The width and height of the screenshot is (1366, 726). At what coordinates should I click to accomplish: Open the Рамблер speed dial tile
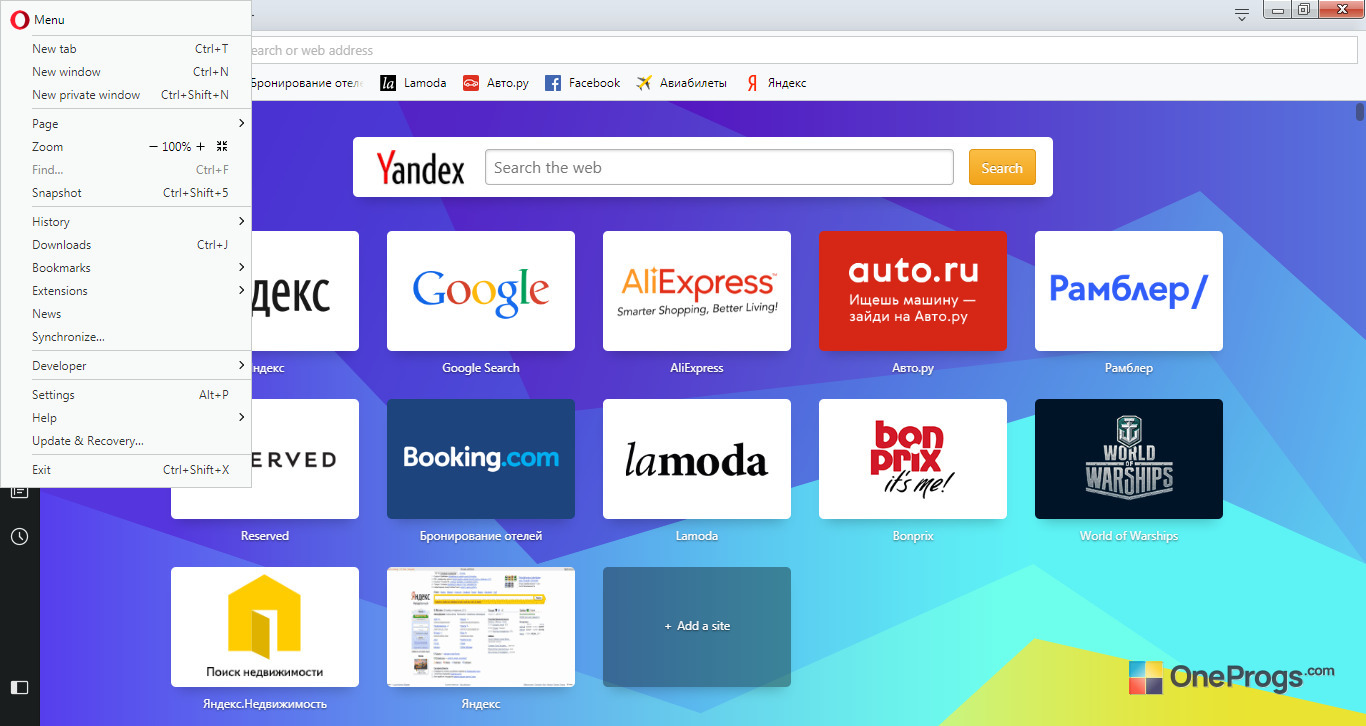pos(1129,291)
